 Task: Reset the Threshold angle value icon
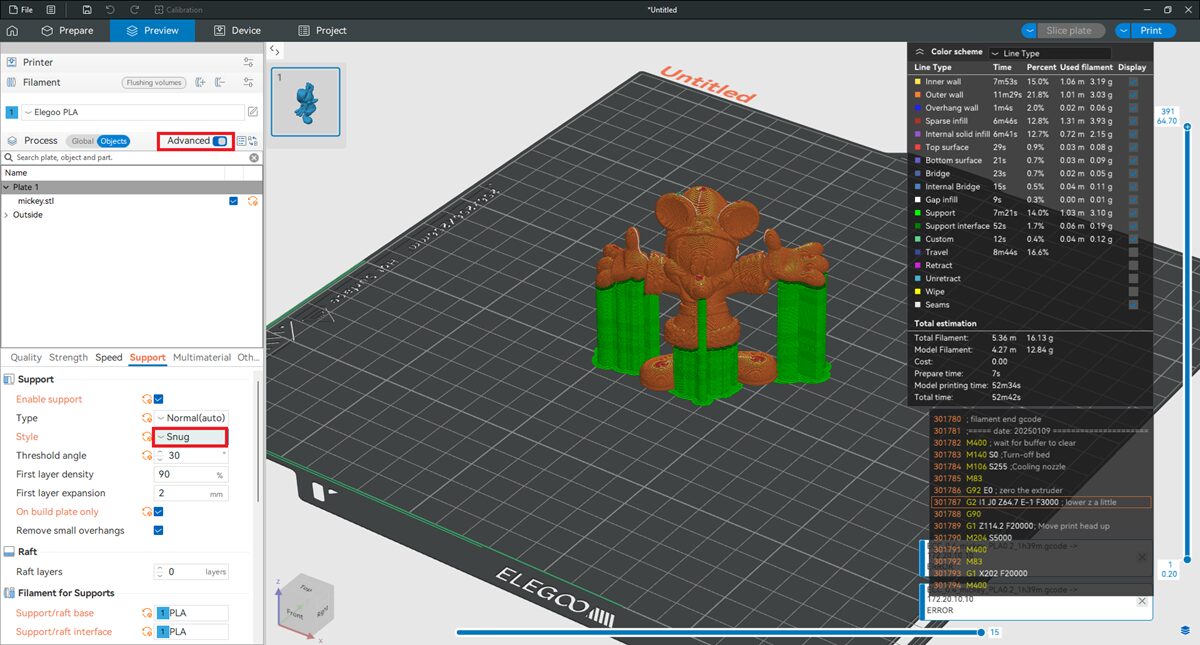point(147,455)
